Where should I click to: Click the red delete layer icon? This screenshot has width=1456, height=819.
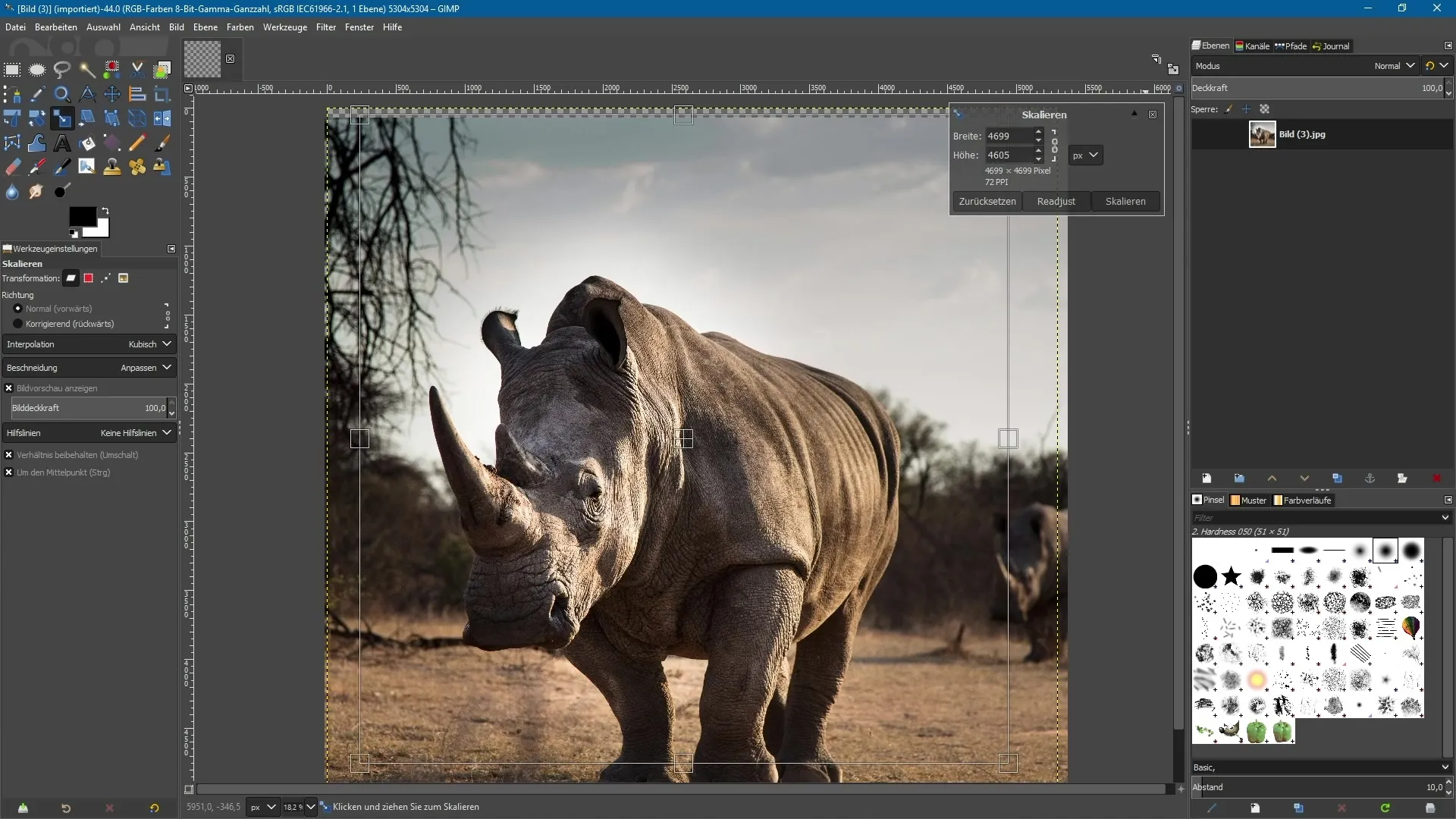(x=1436, y=479)
